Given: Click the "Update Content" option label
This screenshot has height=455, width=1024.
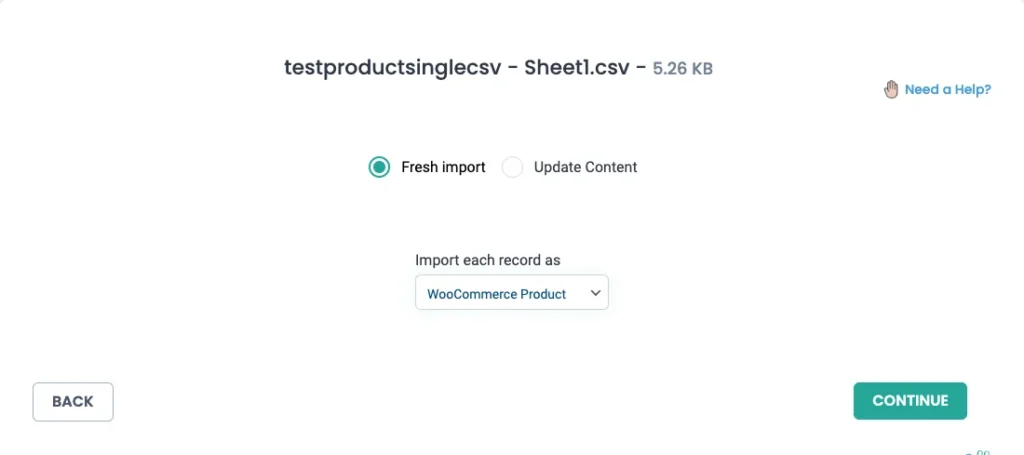Looking at the screenshot, I should coord(585,167).
